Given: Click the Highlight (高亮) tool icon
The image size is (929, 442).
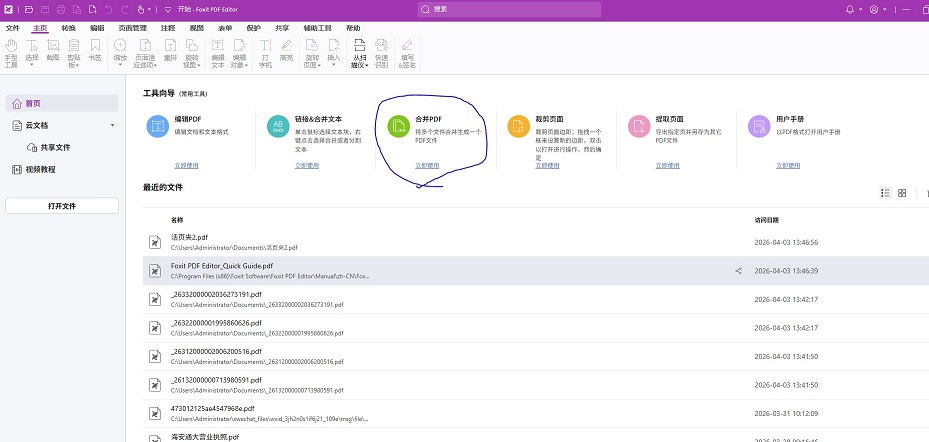Looking at the screenshot, I should point(287,52).
